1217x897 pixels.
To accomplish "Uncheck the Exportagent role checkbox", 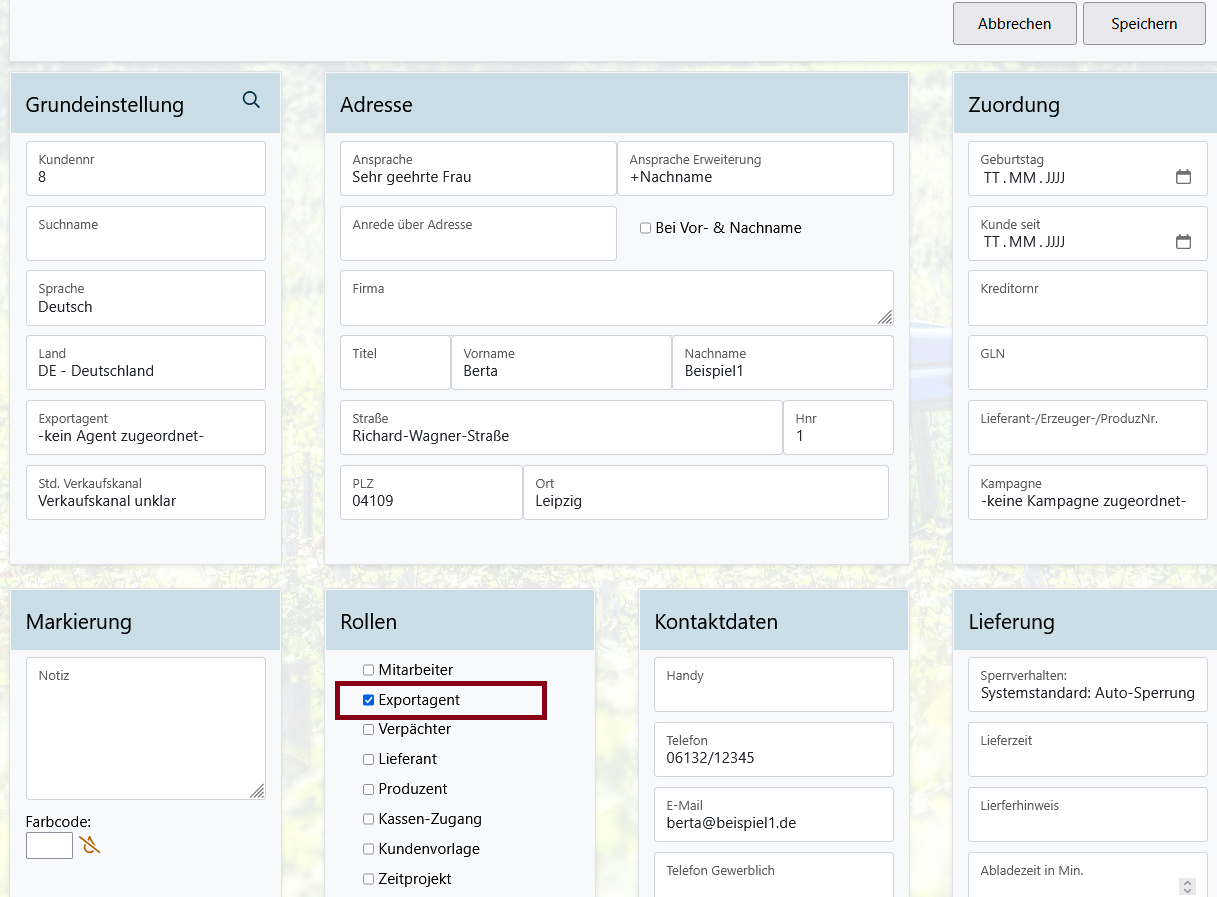I will click(x=369, y=700).
